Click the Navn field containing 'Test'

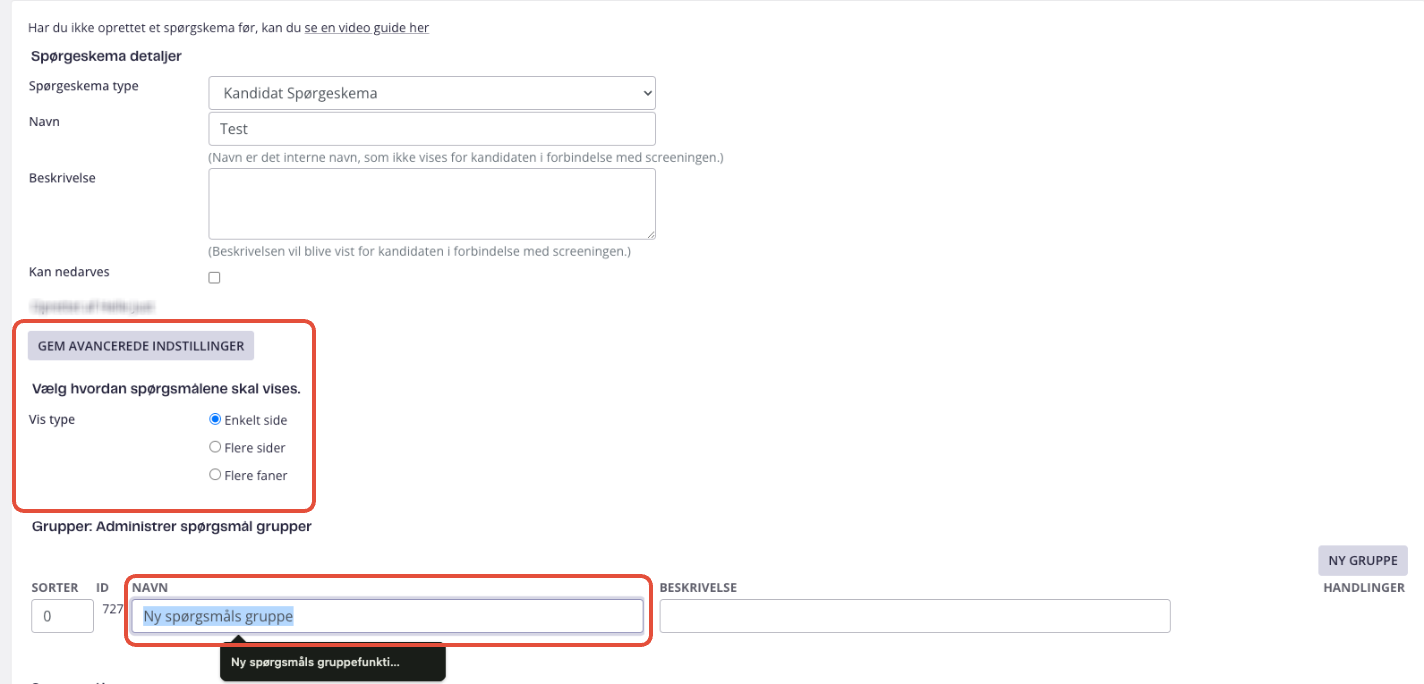pos(432,129)
